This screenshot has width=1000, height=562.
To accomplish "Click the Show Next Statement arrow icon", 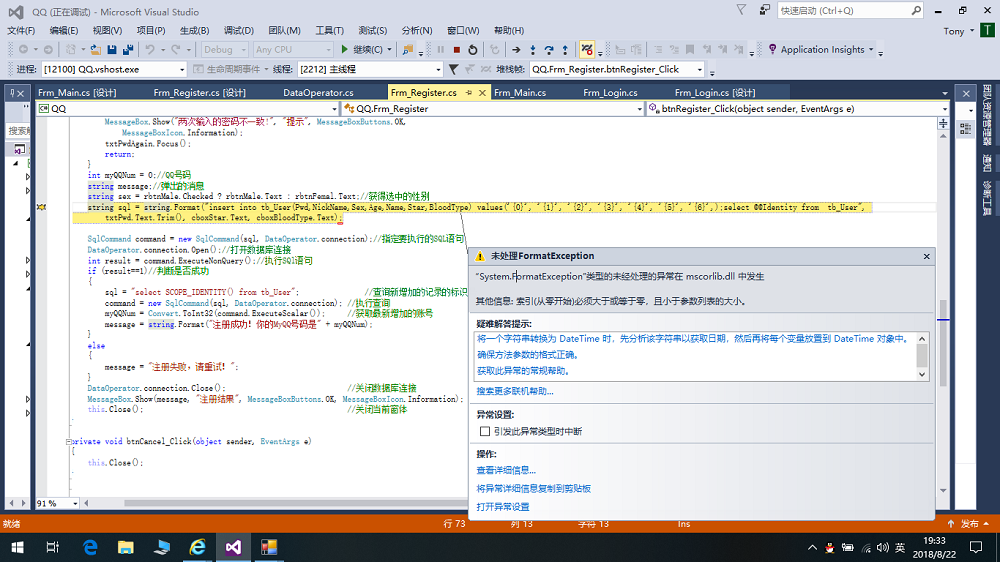I will [516, 50].
